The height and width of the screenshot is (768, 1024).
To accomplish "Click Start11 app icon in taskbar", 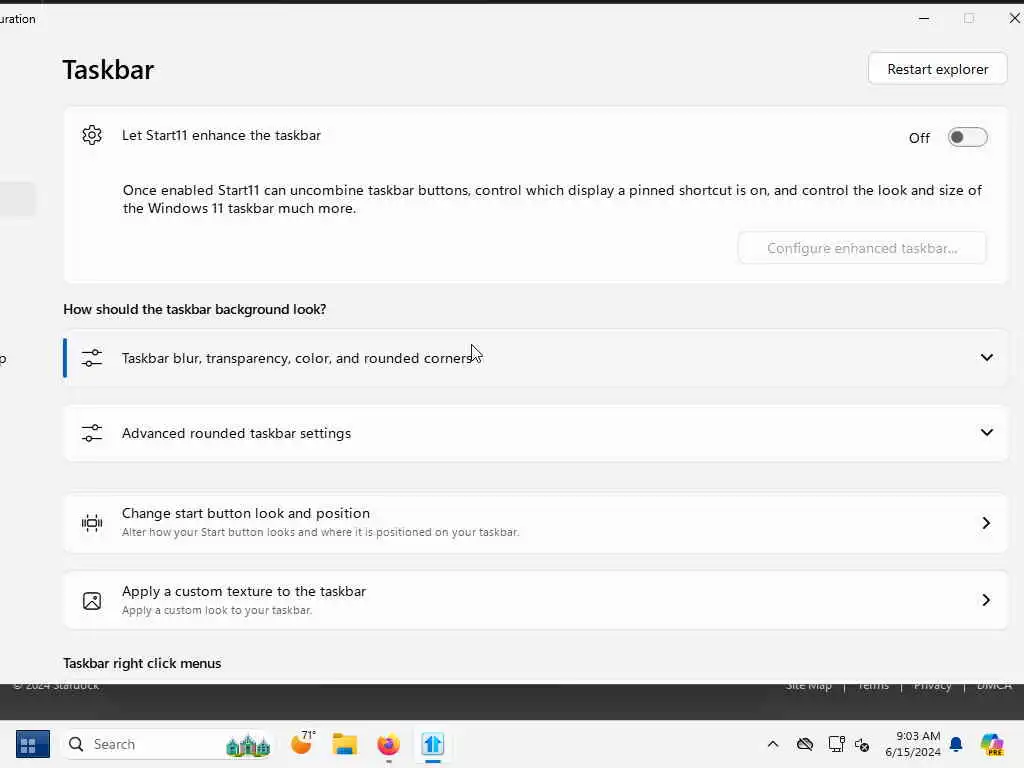I will tap(432, 744).
